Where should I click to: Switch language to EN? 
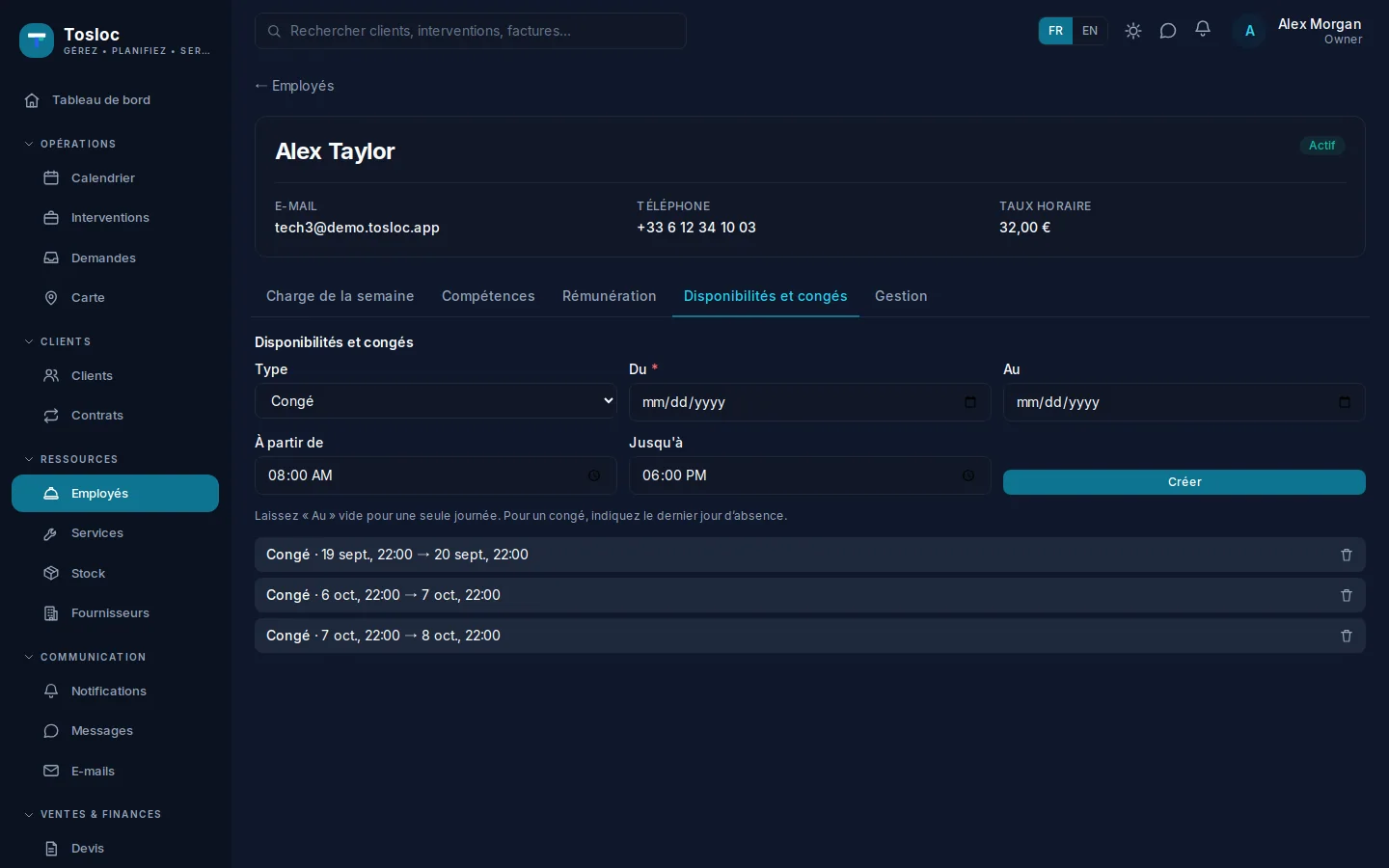(1090, 31)
